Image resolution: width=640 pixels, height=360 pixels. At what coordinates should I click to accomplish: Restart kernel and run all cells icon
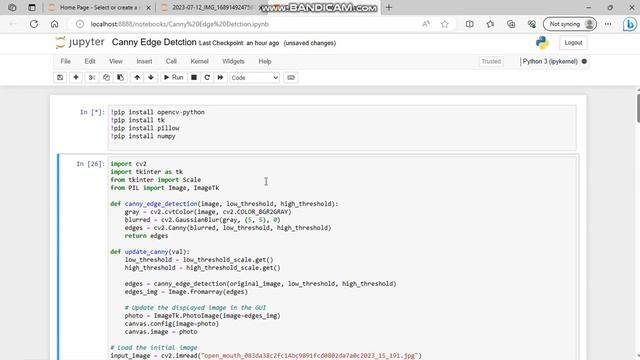click(x=220, y=78)
